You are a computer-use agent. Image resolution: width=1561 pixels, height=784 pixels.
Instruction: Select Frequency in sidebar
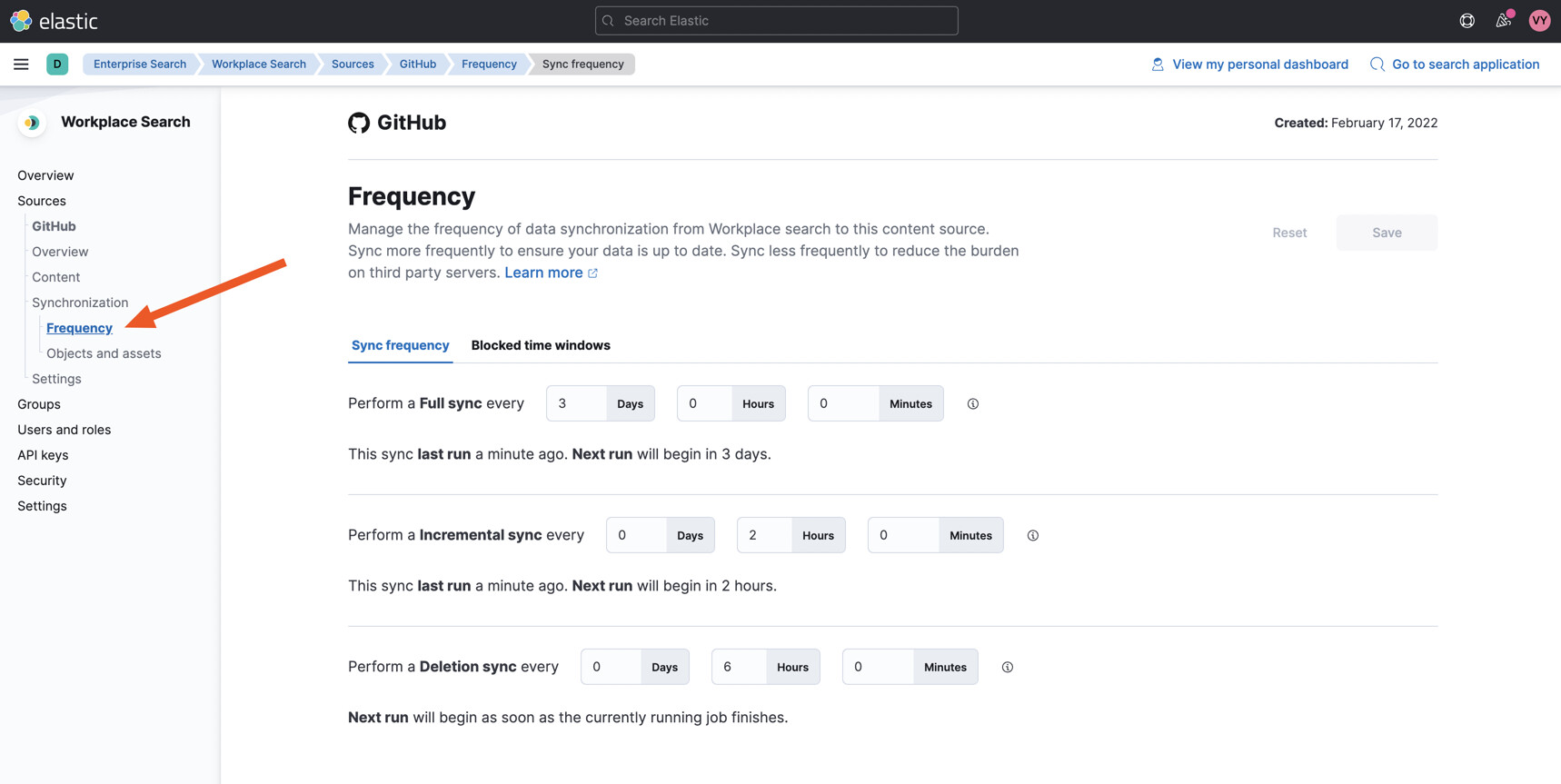point(79,328)
